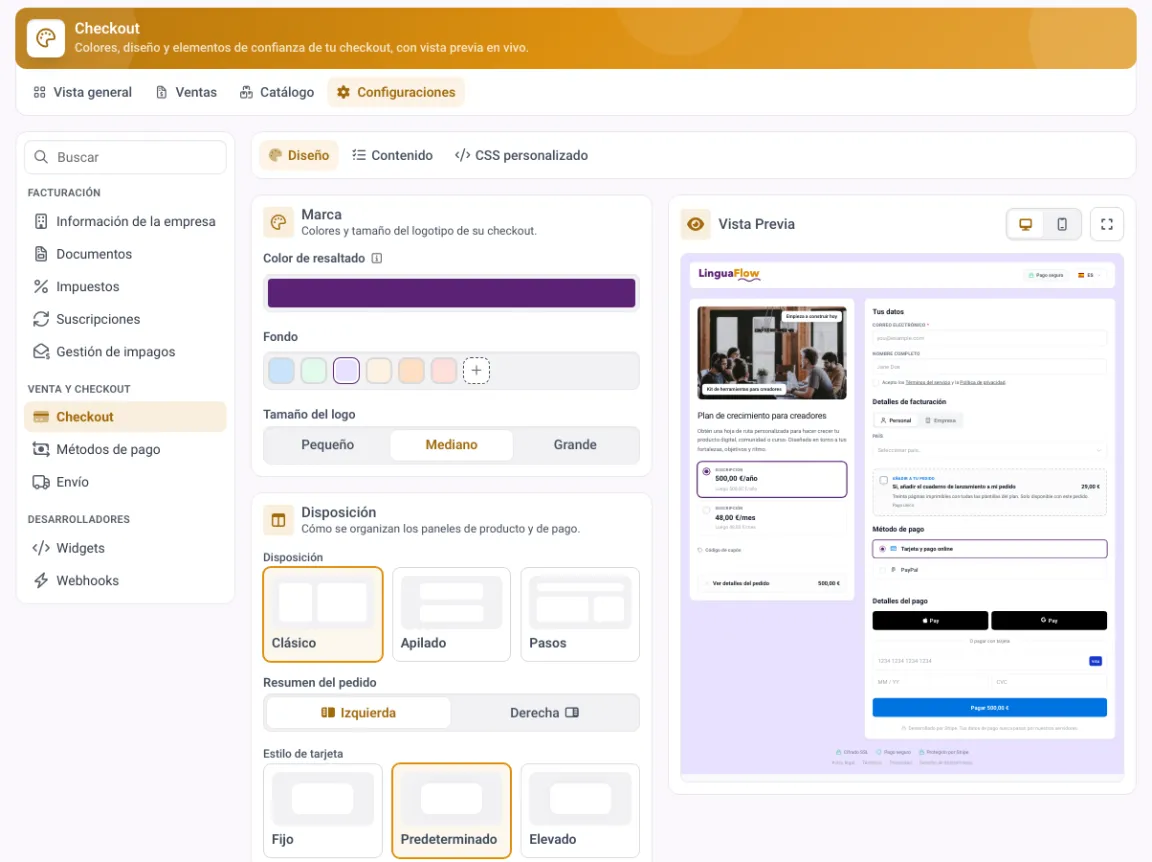Screen dimensions: 1152x862
Task: Open Gestión de impagos
Action: coord(126,351)
